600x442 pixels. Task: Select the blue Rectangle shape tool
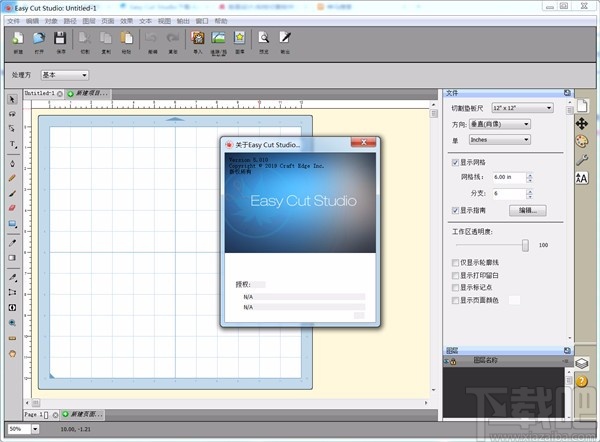tap(12, 223)
